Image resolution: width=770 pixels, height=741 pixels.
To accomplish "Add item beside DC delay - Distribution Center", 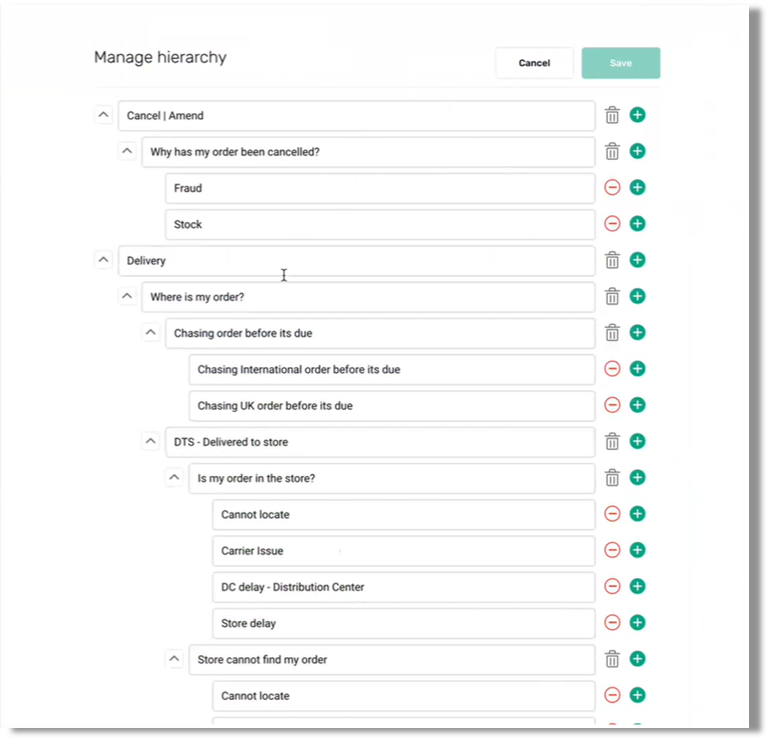I will tap(637, 586).
